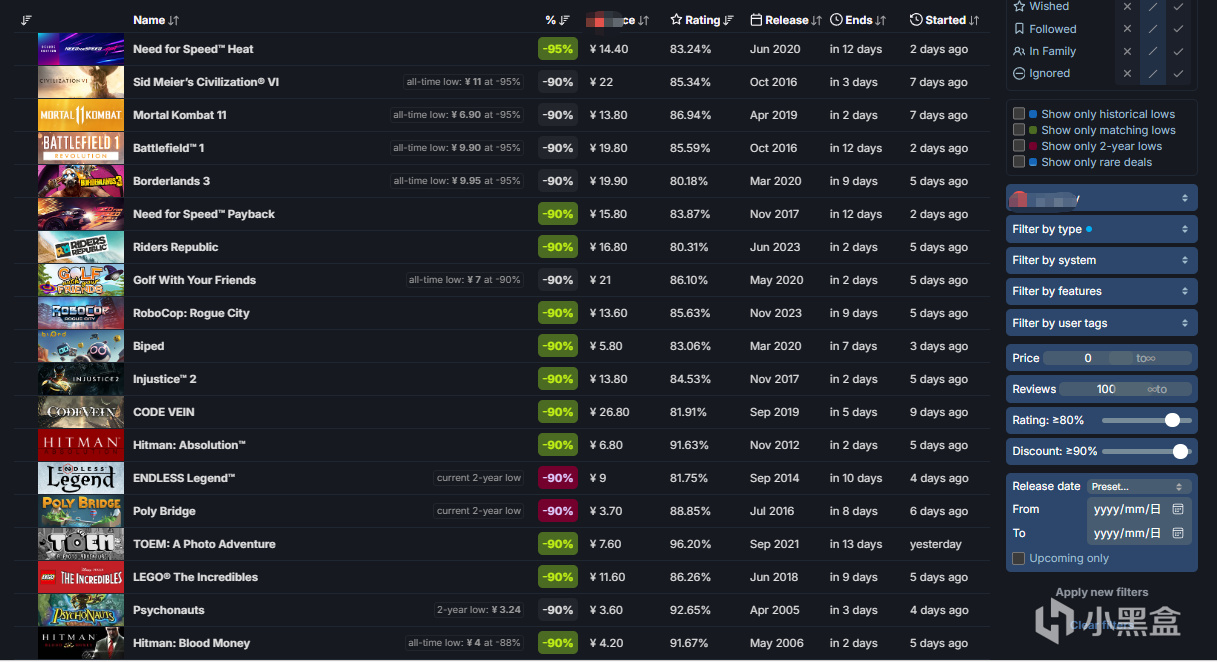Open the Filter by user tags dropdown
The image size is (1217, 662).
1101,323
